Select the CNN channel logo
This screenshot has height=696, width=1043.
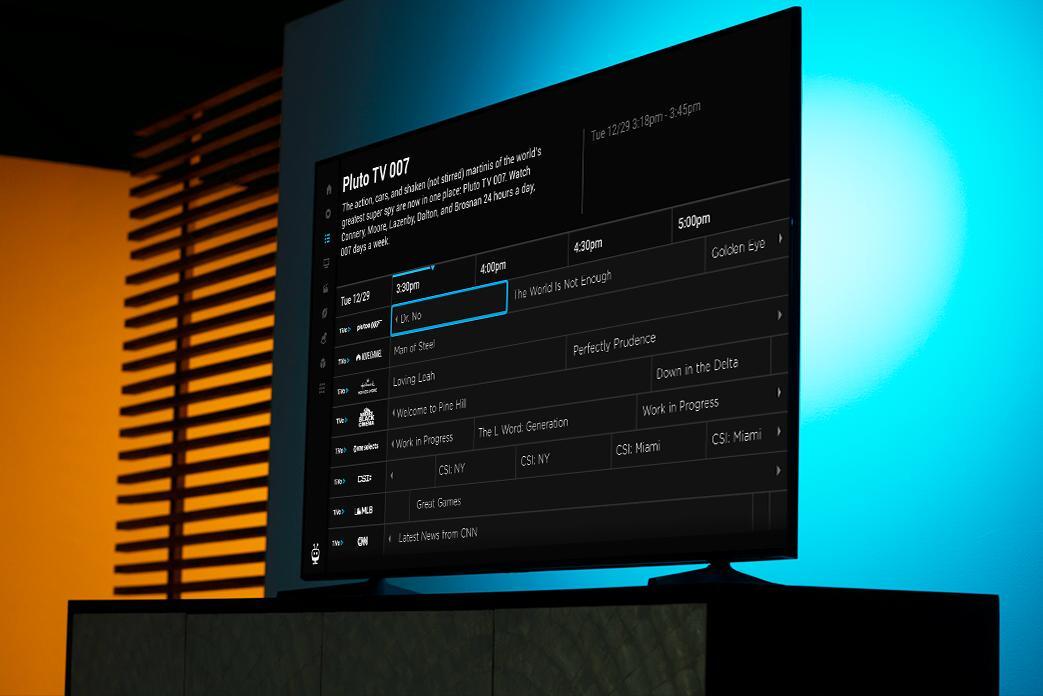point(363,542)
